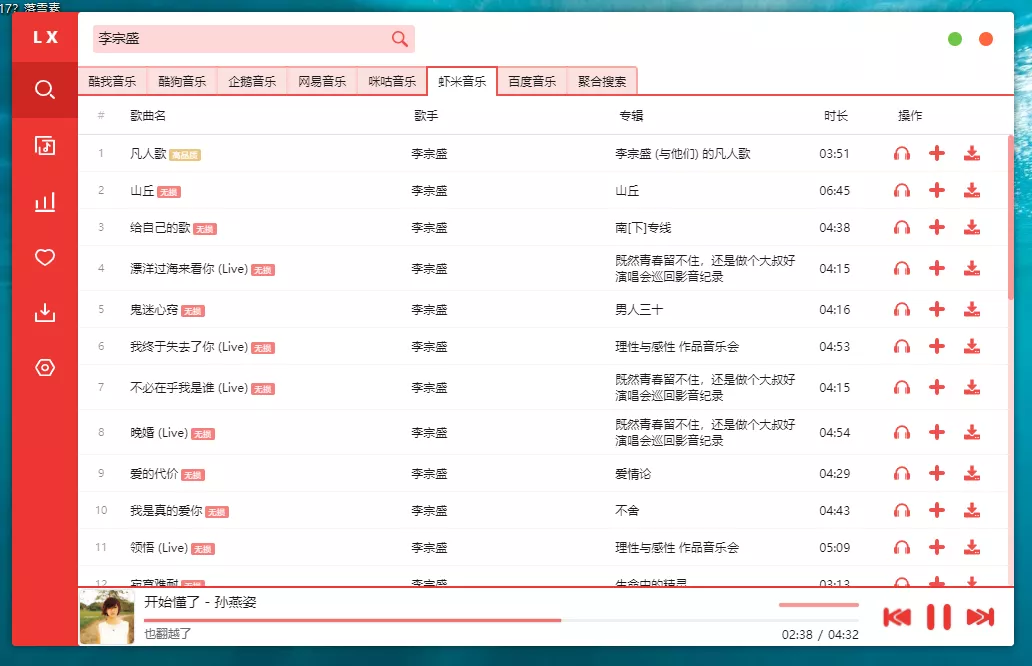
Task: Pause the currently playing song
Action: pos(937,617)
